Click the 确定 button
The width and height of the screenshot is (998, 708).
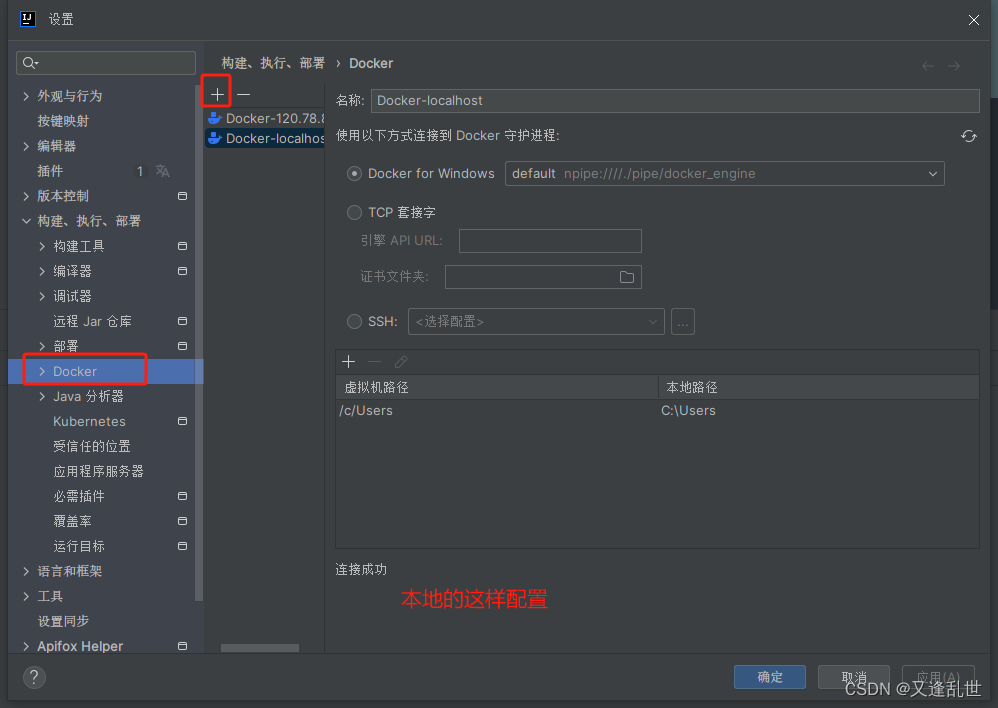click(x=770, y=677)
